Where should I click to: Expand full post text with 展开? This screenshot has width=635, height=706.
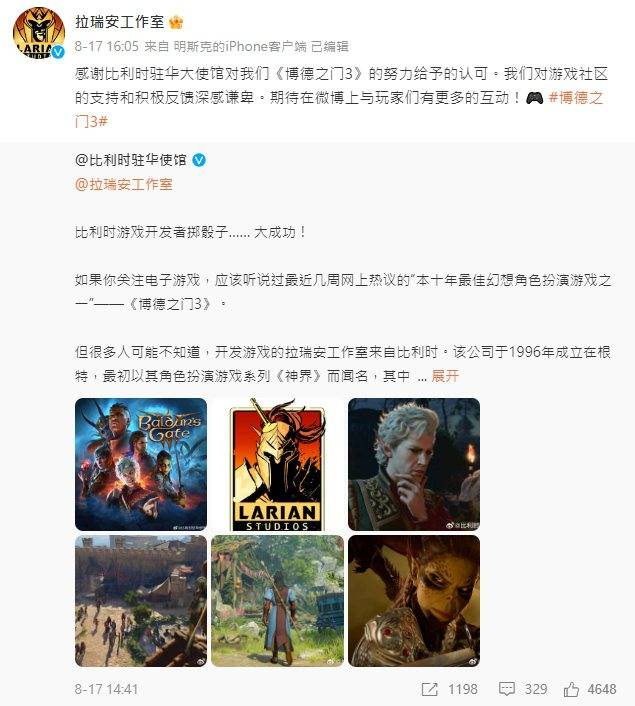pyautogui.click(x=445, y=376)
